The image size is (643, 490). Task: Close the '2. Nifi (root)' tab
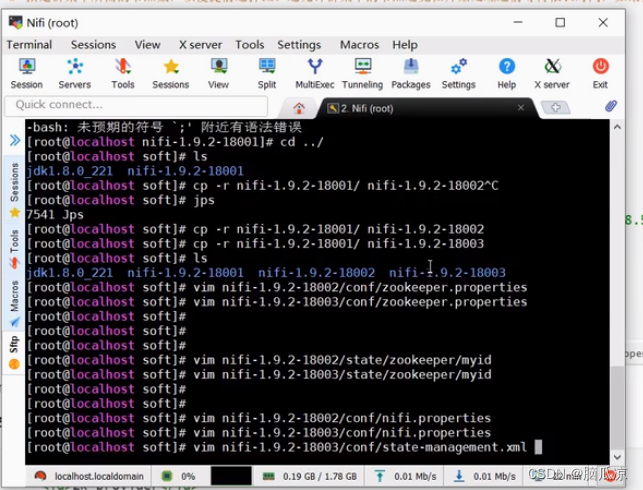pos(521,107)
